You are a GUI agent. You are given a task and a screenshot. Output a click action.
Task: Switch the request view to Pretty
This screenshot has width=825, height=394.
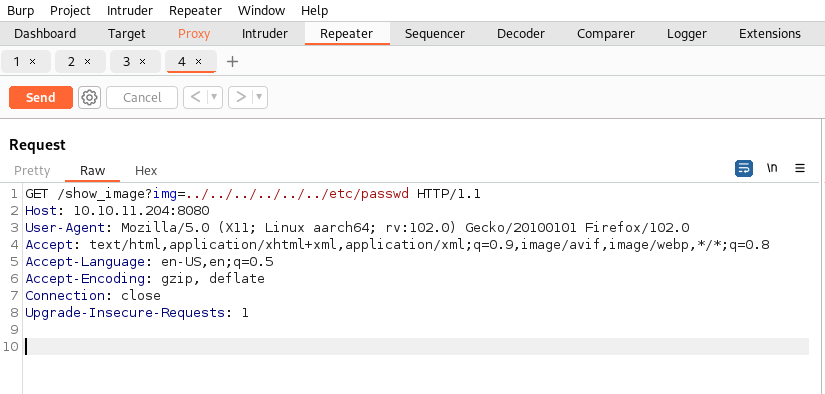click(32, 171)
